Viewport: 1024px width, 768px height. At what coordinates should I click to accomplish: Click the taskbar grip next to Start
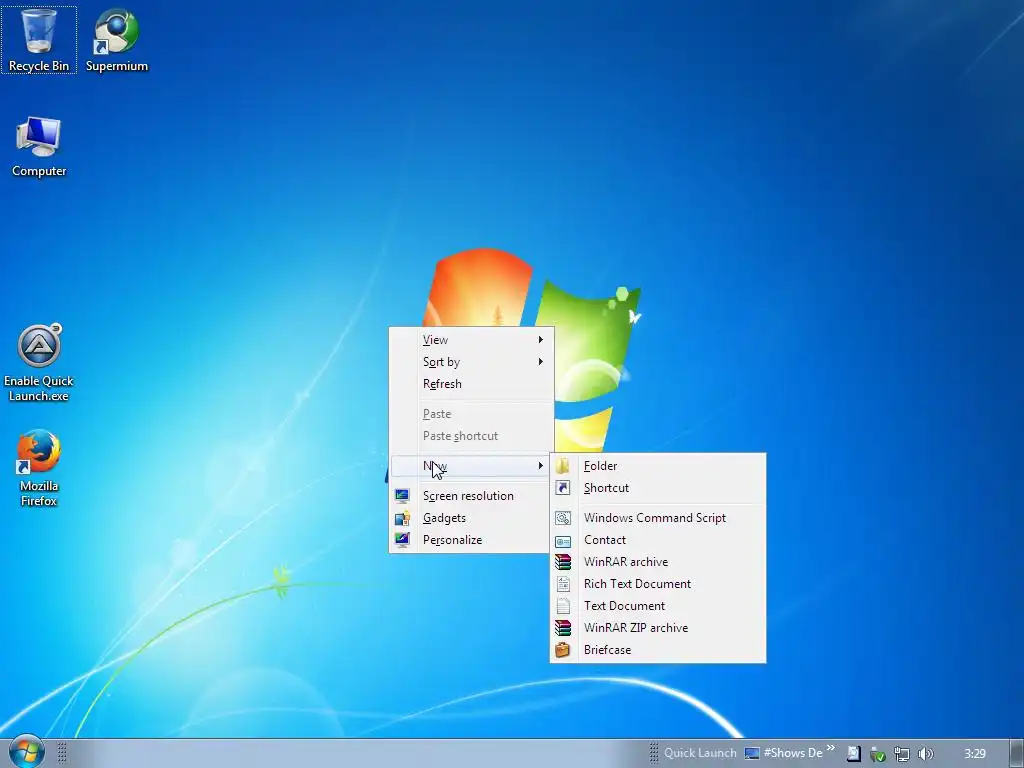coord(62,753)
